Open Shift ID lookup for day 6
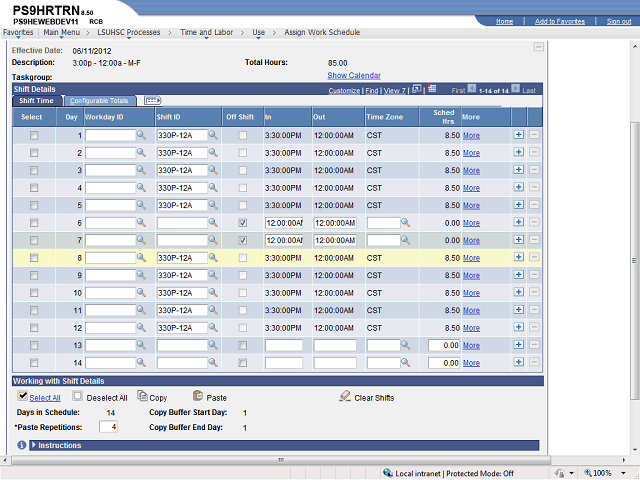640x480 pixels. point(213,222)
